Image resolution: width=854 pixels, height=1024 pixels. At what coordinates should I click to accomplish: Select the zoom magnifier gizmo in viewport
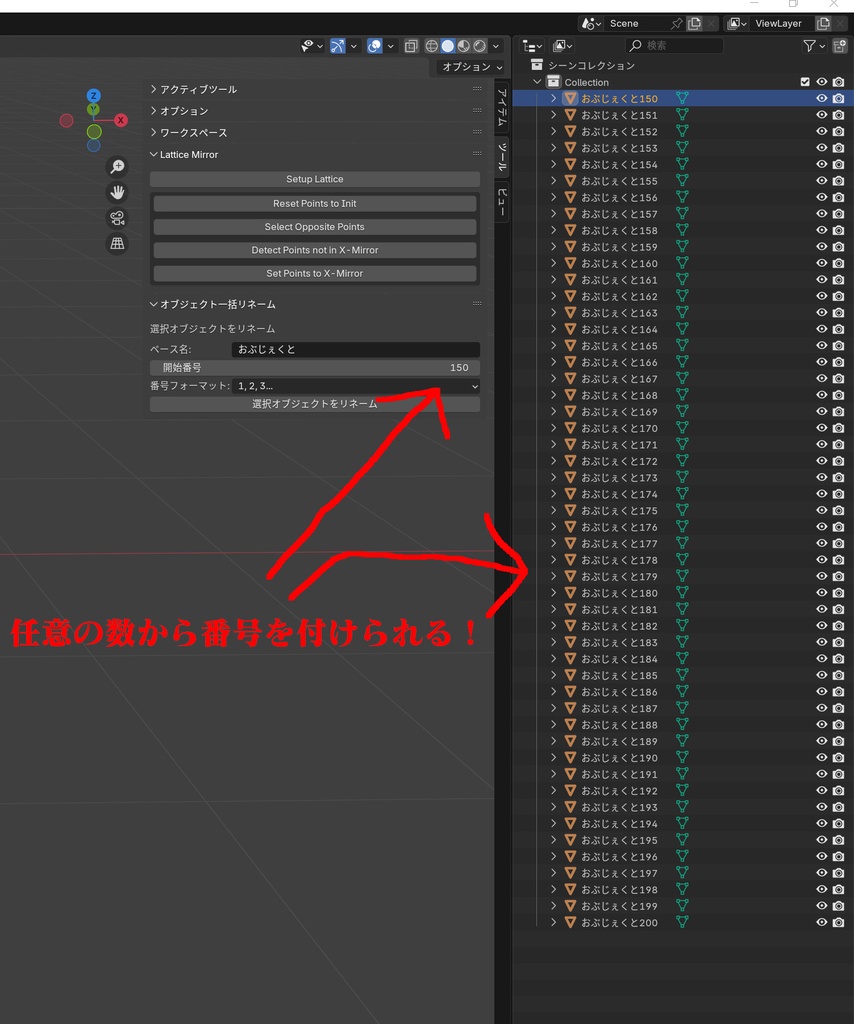click(x=118, y=166)
